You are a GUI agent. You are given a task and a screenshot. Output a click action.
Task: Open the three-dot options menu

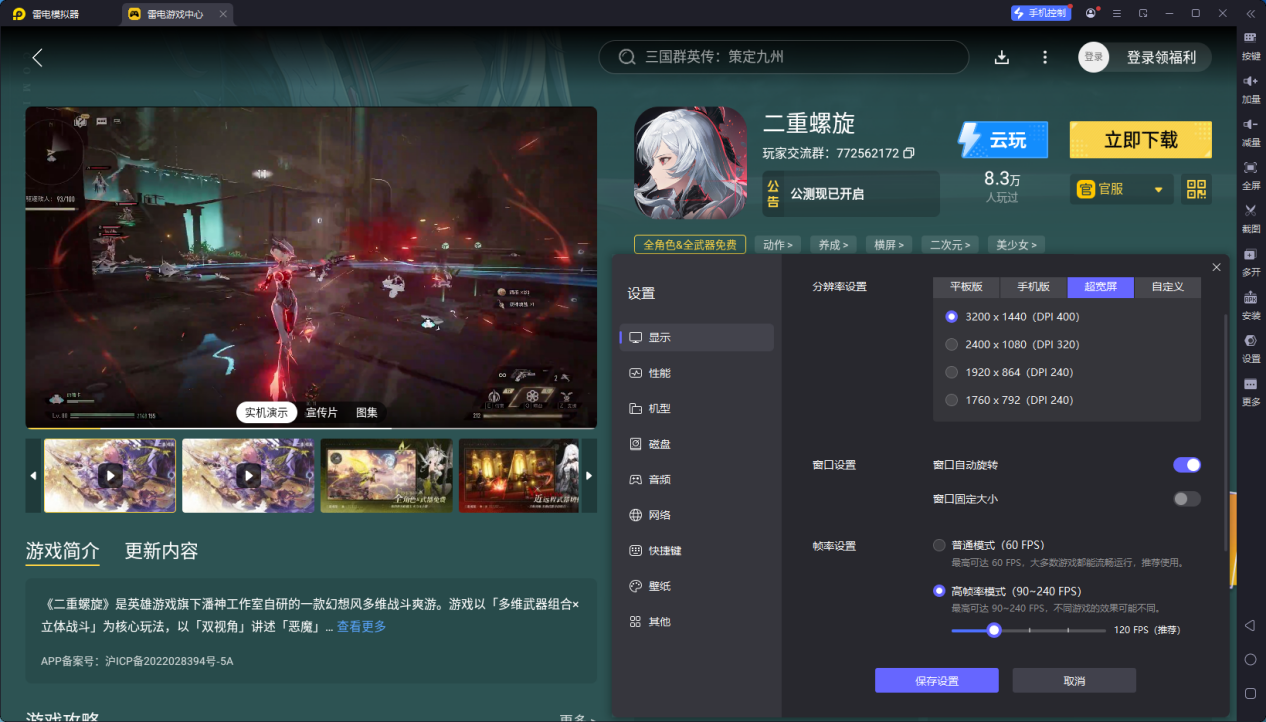pos(1045,57)
